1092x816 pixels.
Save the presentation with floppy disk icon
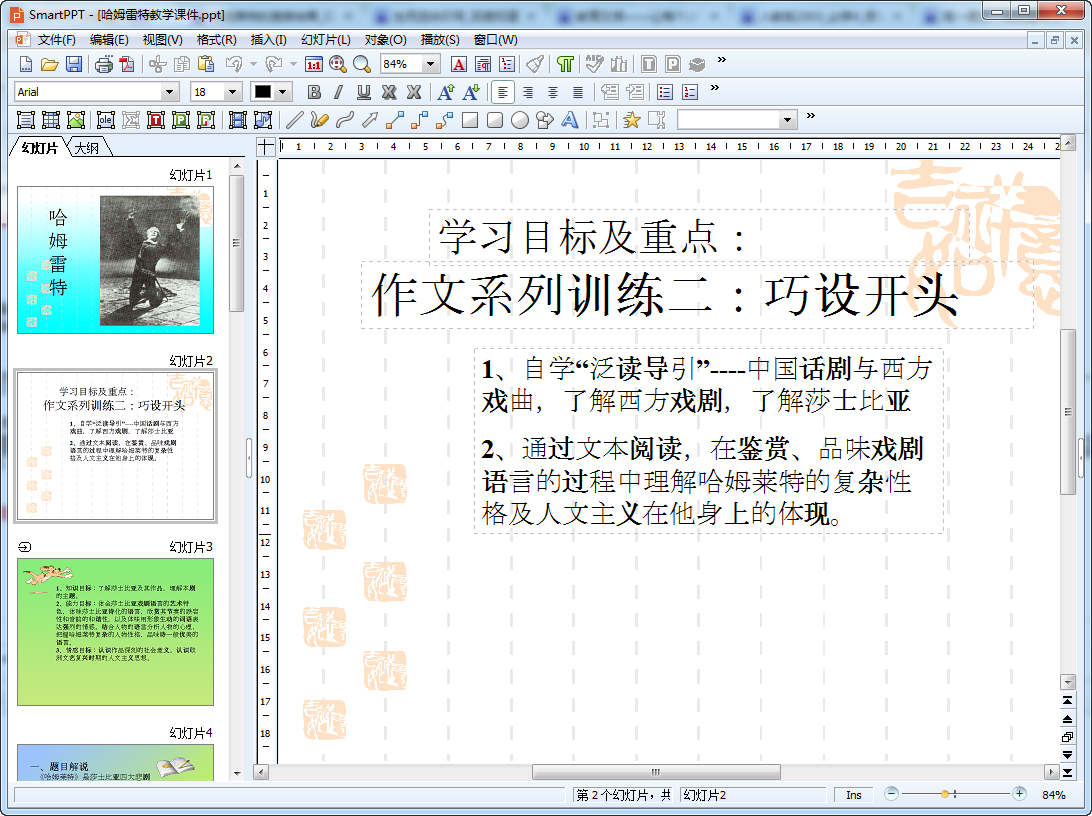pos(73,65)
